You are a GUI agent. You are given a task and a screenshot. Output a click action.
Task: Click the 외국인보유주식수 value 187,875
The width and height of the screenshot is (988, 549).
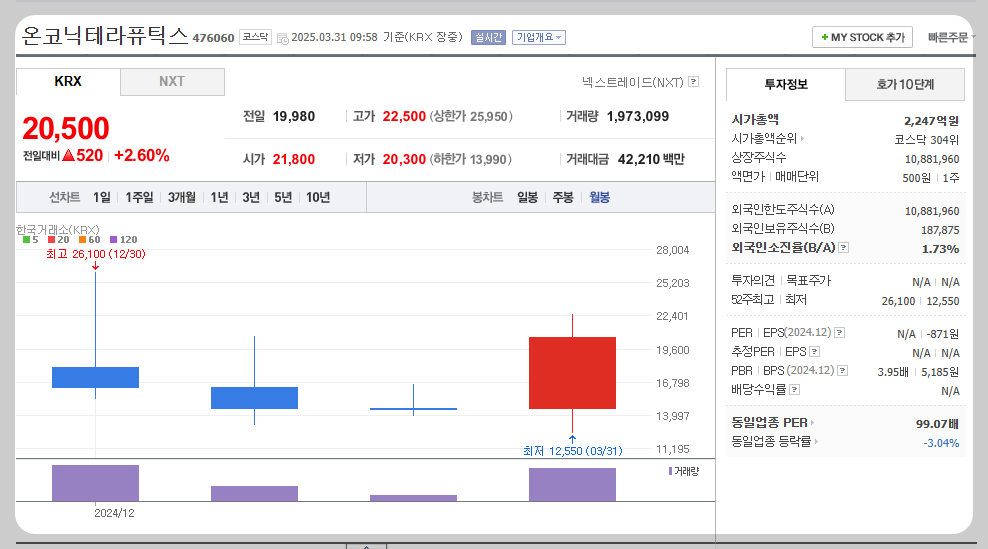pyautogui.click(x=940, y=231)
